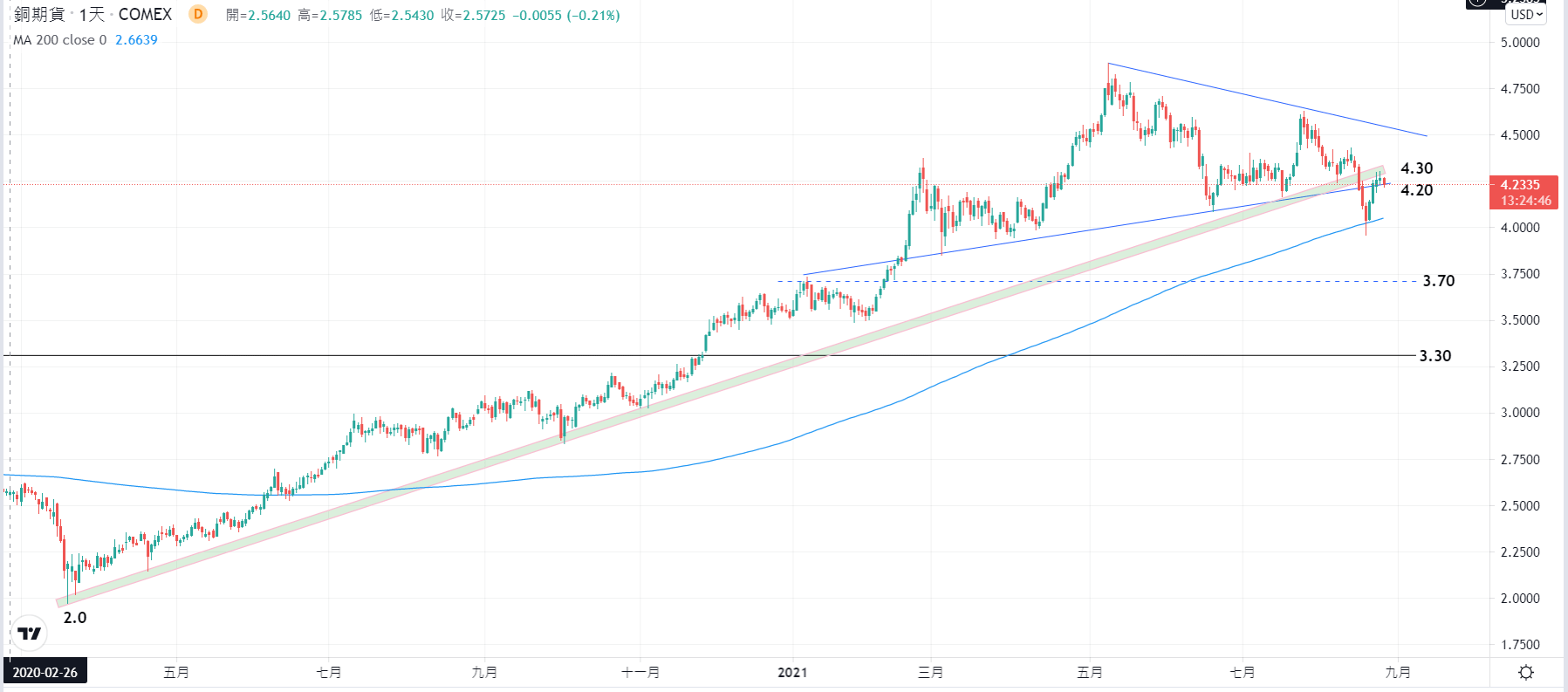Click the 13:24:46 countdown timer
This screenshot has width=1568, height=692.
pyautogui.click(x=1526, y=201)
